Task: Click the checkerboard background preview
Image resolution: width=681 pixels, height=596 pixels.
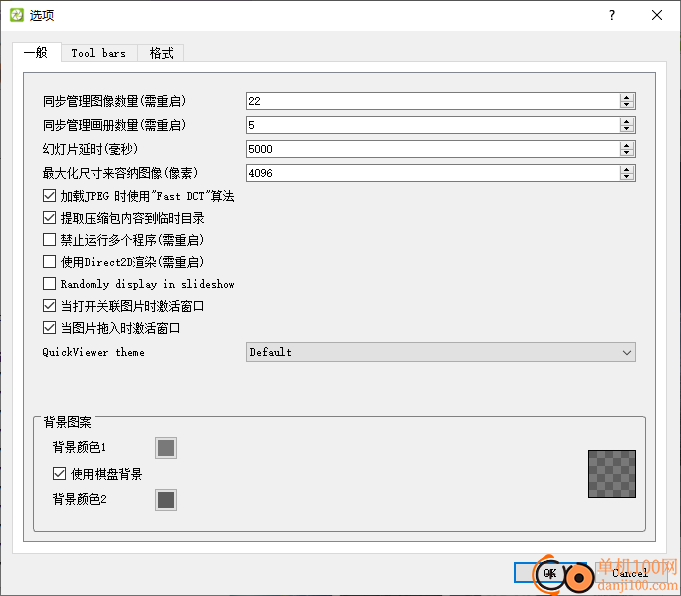Action: pyautogui.click(x=612, y=474)
